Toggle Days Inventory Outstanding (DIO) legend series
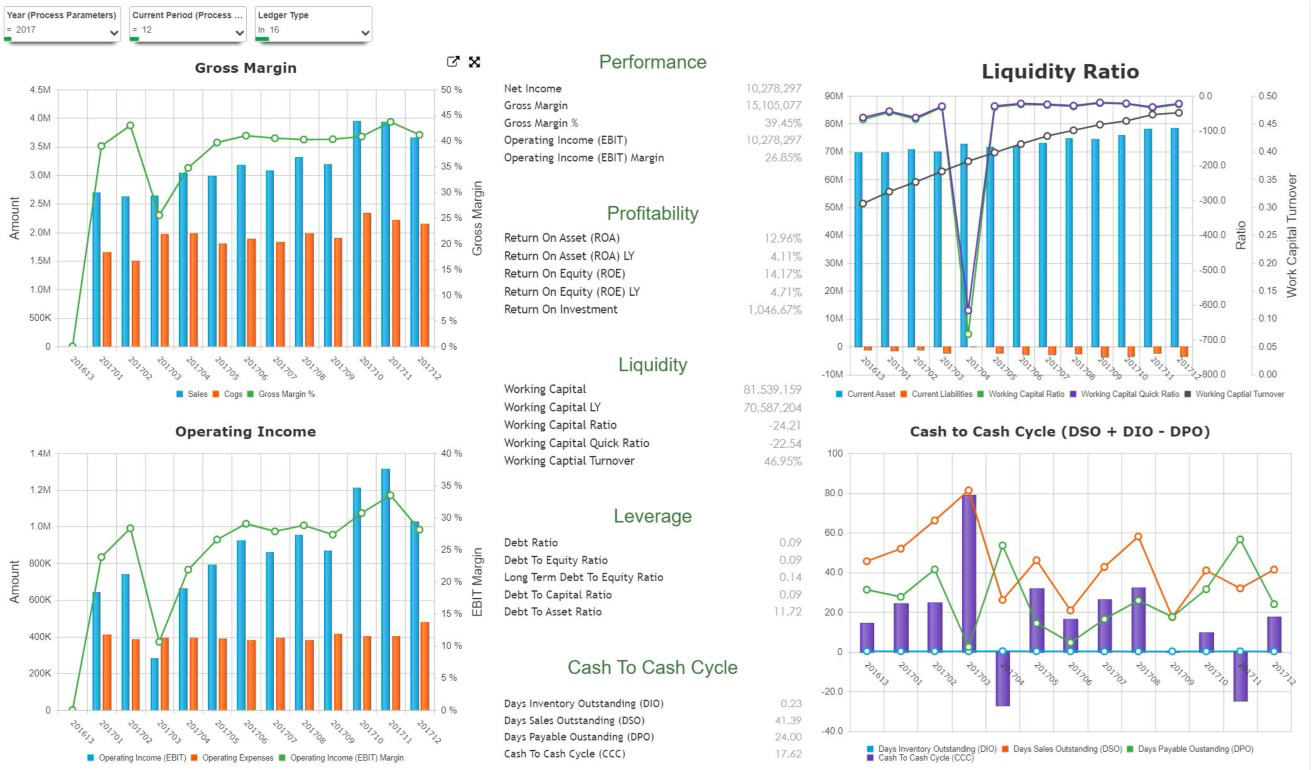Image resolution: width=1312 pixels, height=770 pixels. [931, 748]
